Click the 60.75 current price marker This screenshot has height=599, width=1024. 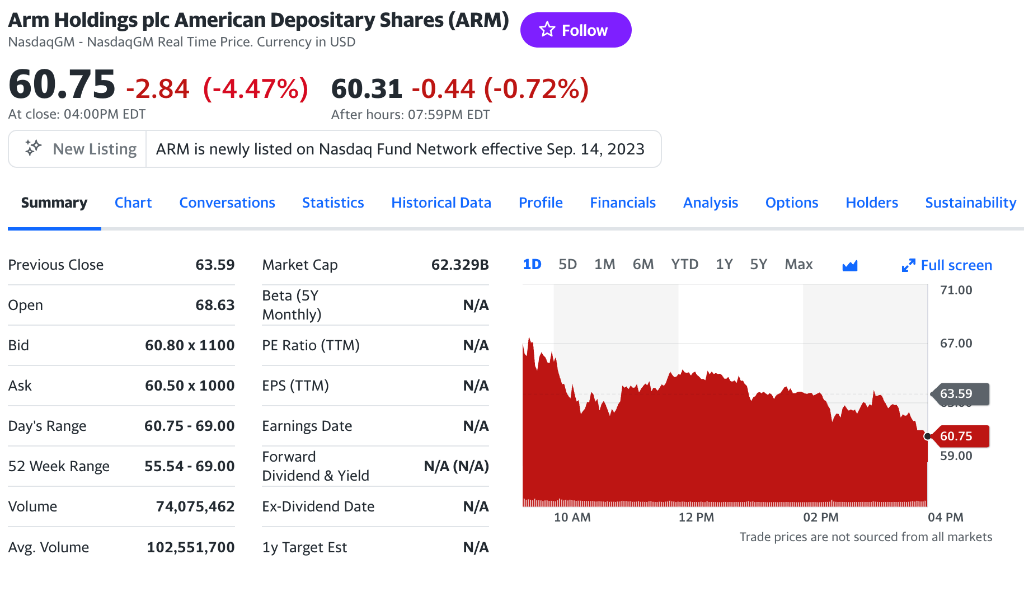click(x=958, y=436)
